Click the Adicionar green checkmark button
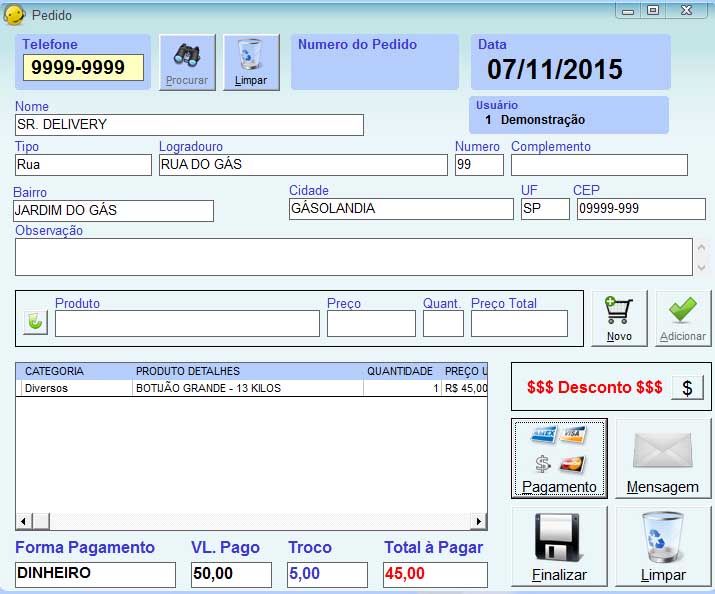Viewport: 715px width, 594px height. (x=683, y=319)
